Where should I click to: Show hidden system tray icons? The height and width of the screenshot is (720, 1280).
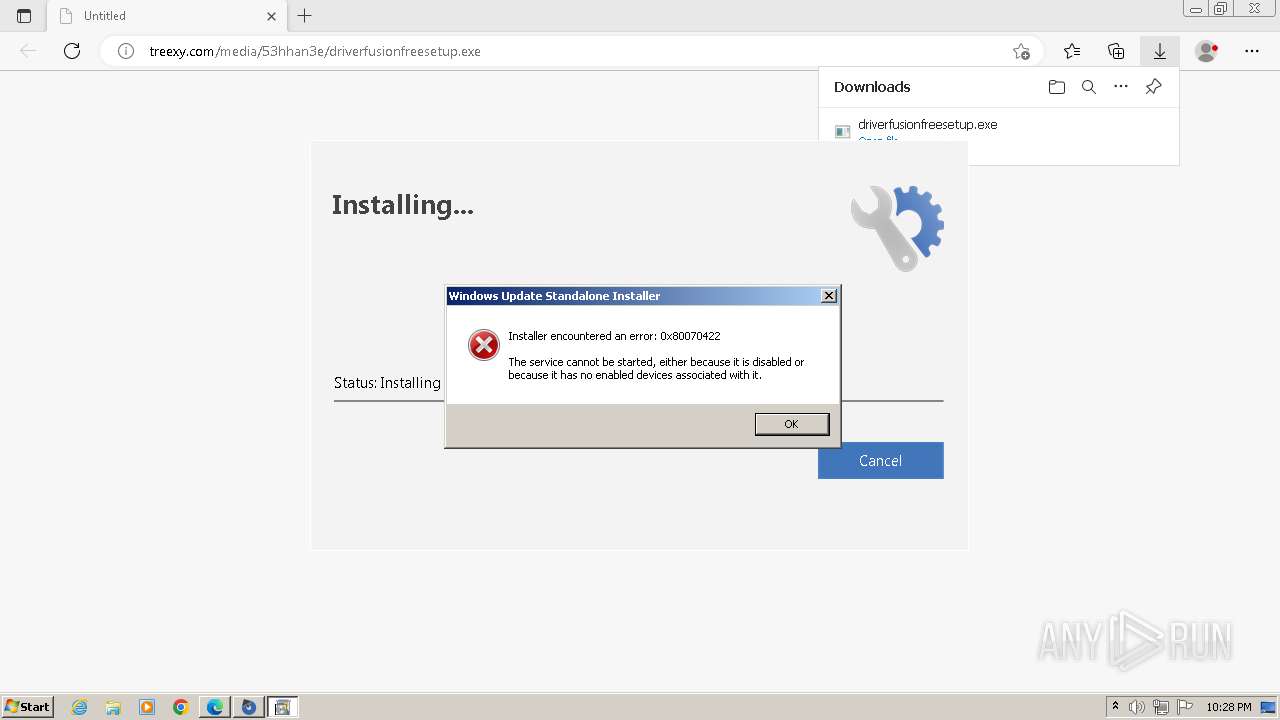point(1116,707)
